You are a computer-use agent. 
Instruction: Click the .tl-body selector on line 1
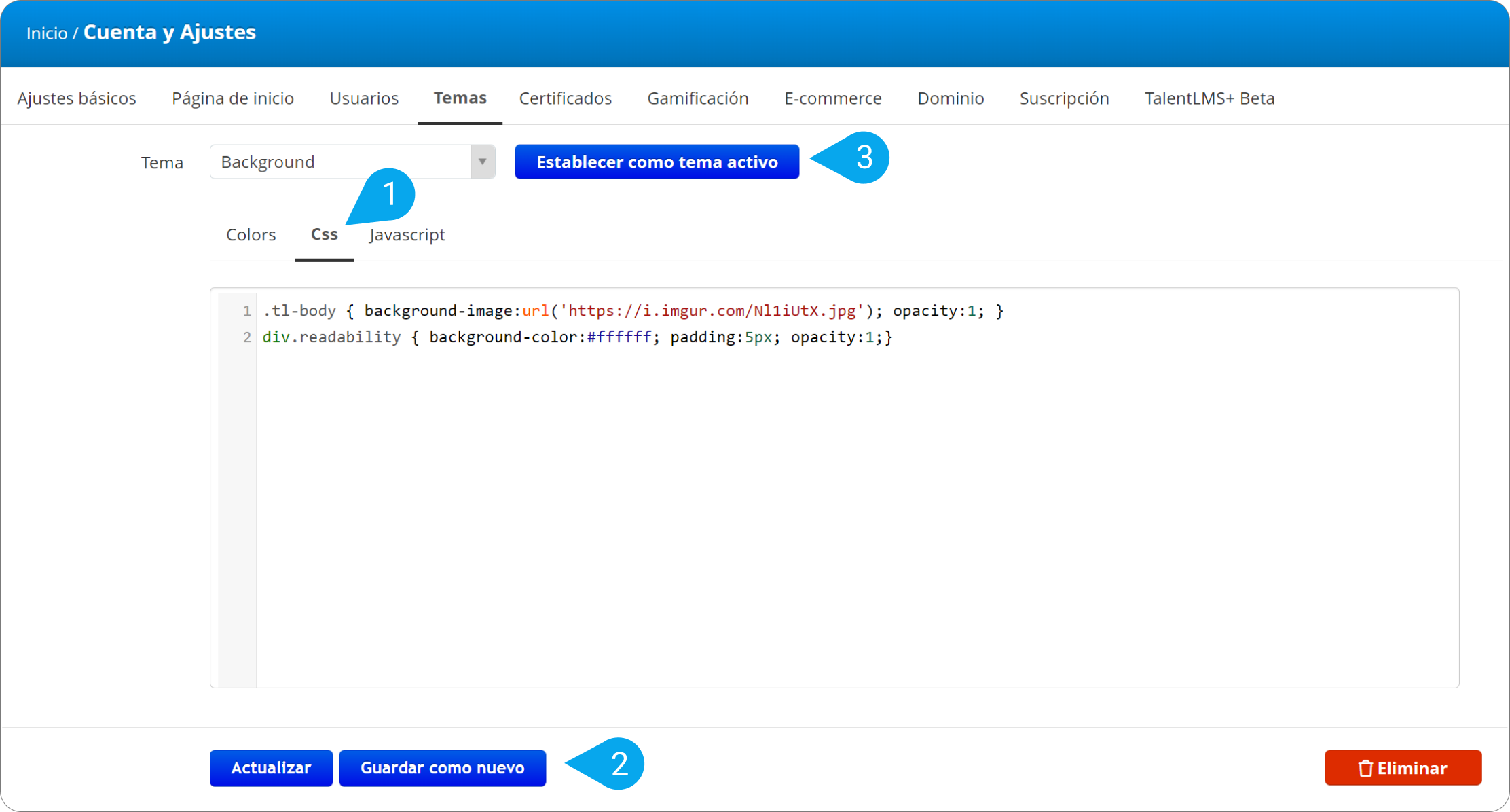299,311
